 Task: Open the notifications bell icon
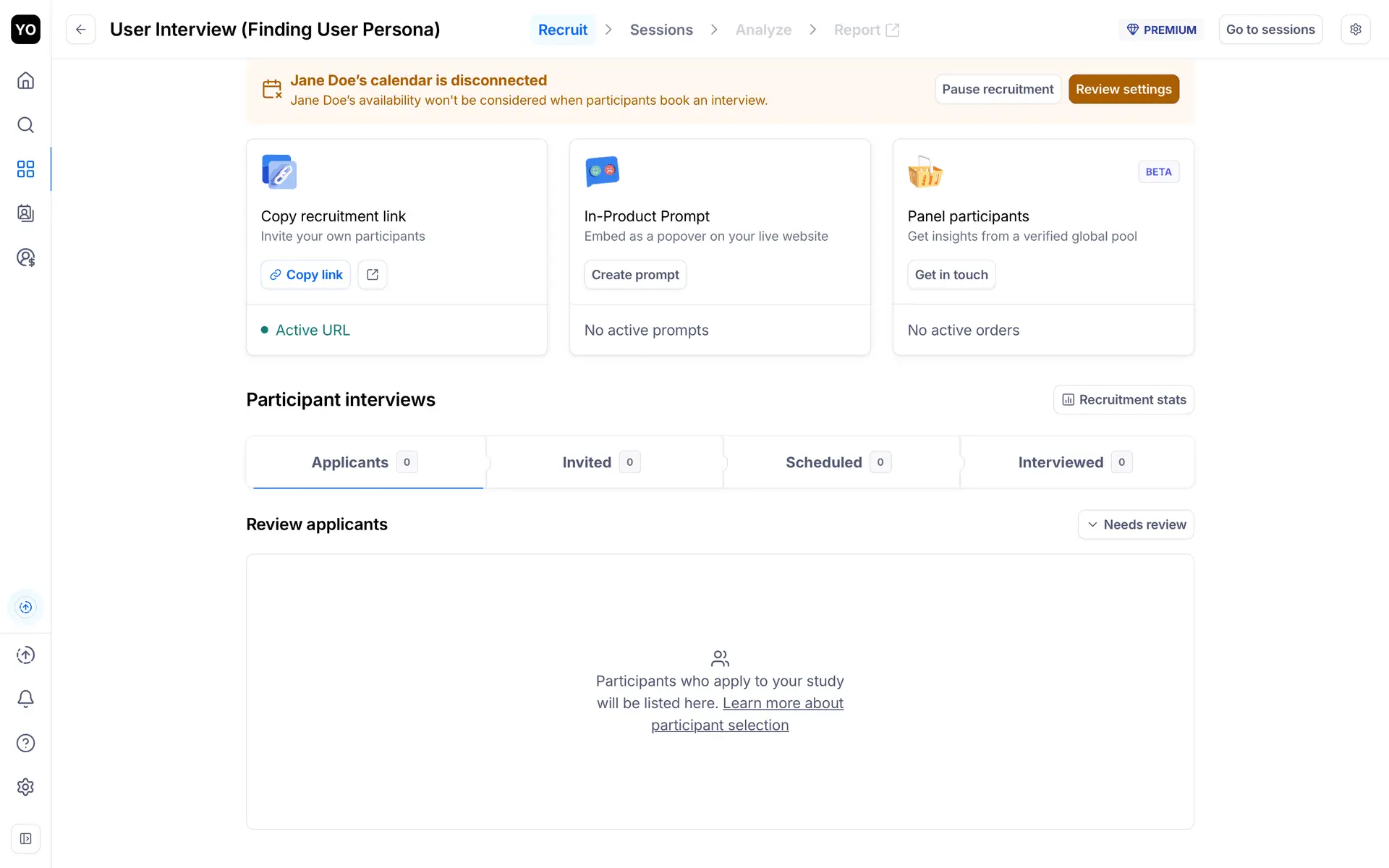(25, 699)
